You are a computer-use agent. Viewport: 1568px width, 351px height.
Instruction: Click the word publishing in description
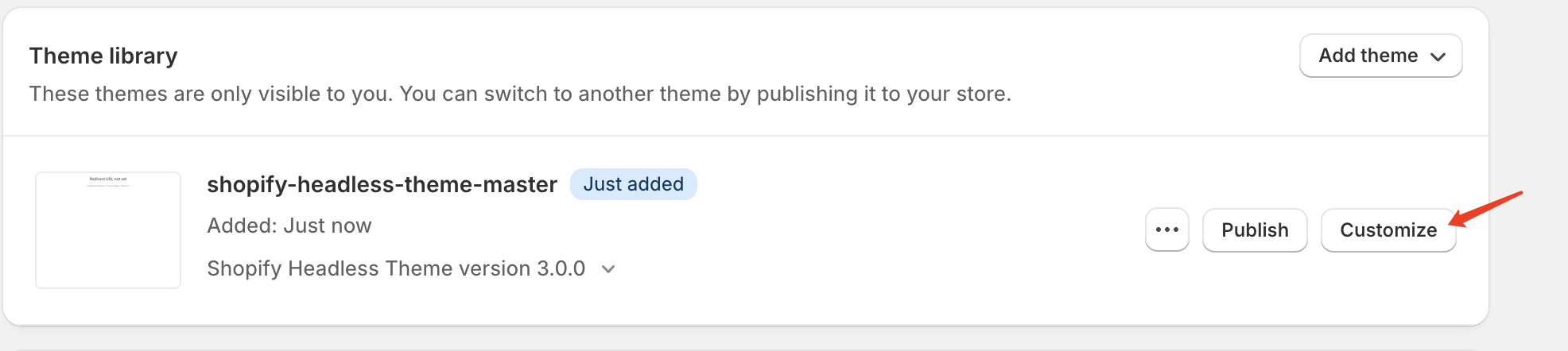pos(806,94)
